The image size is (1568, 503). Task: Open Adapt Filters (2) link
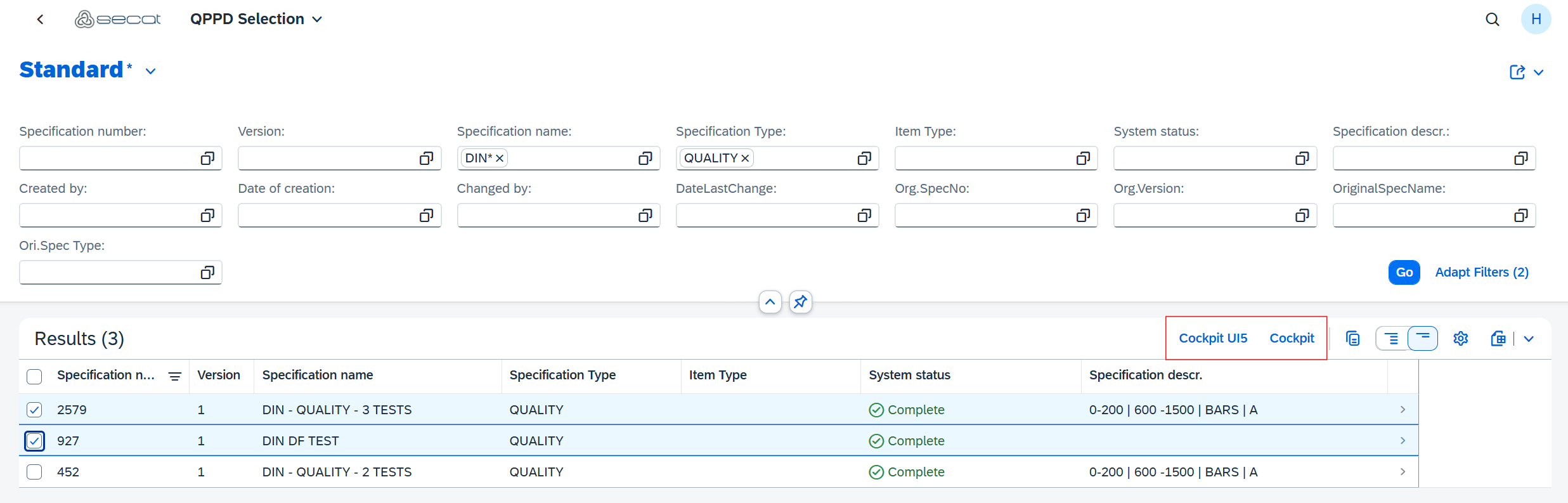[1481, 272]
